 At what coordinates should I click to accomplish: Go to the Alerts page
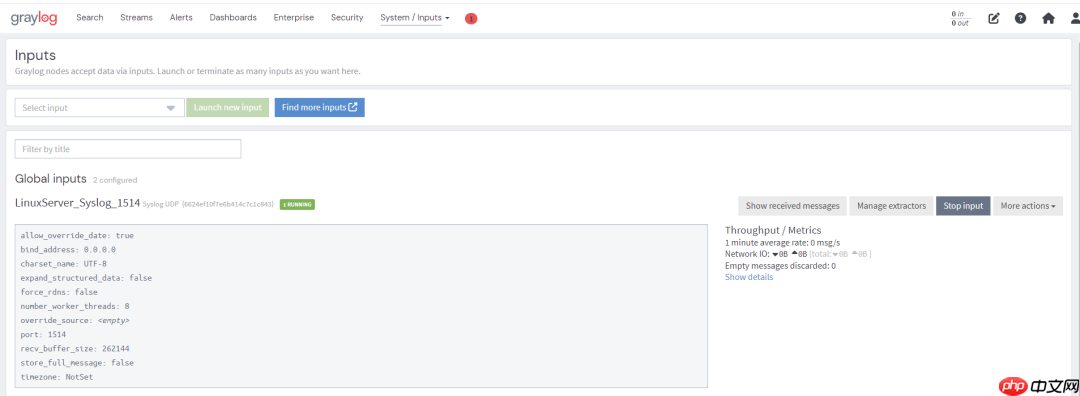point(181,18)
